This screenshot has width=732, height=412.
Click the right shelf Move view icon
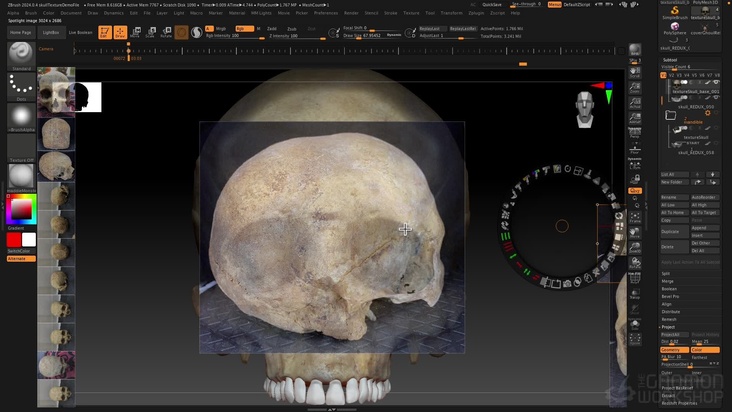pyautogui.click(x=635, y=232)
